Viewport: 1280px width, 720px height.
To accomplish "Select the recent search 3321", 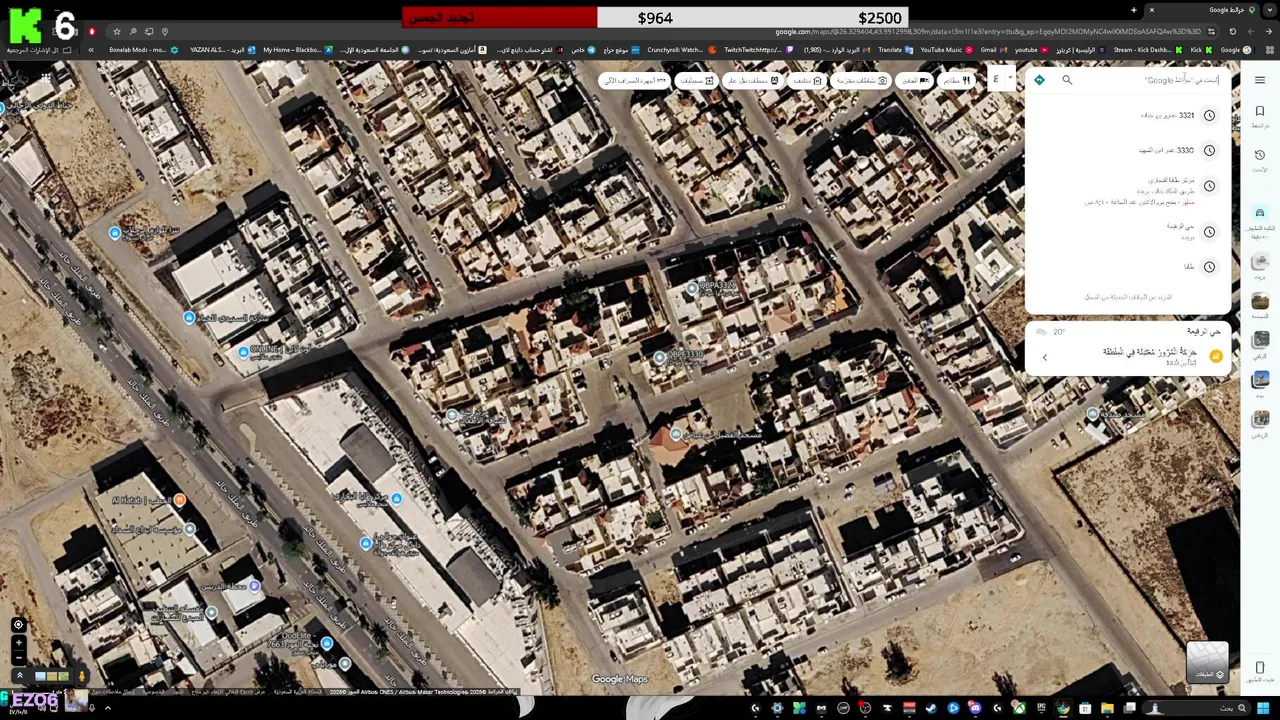I will 1130,115.
